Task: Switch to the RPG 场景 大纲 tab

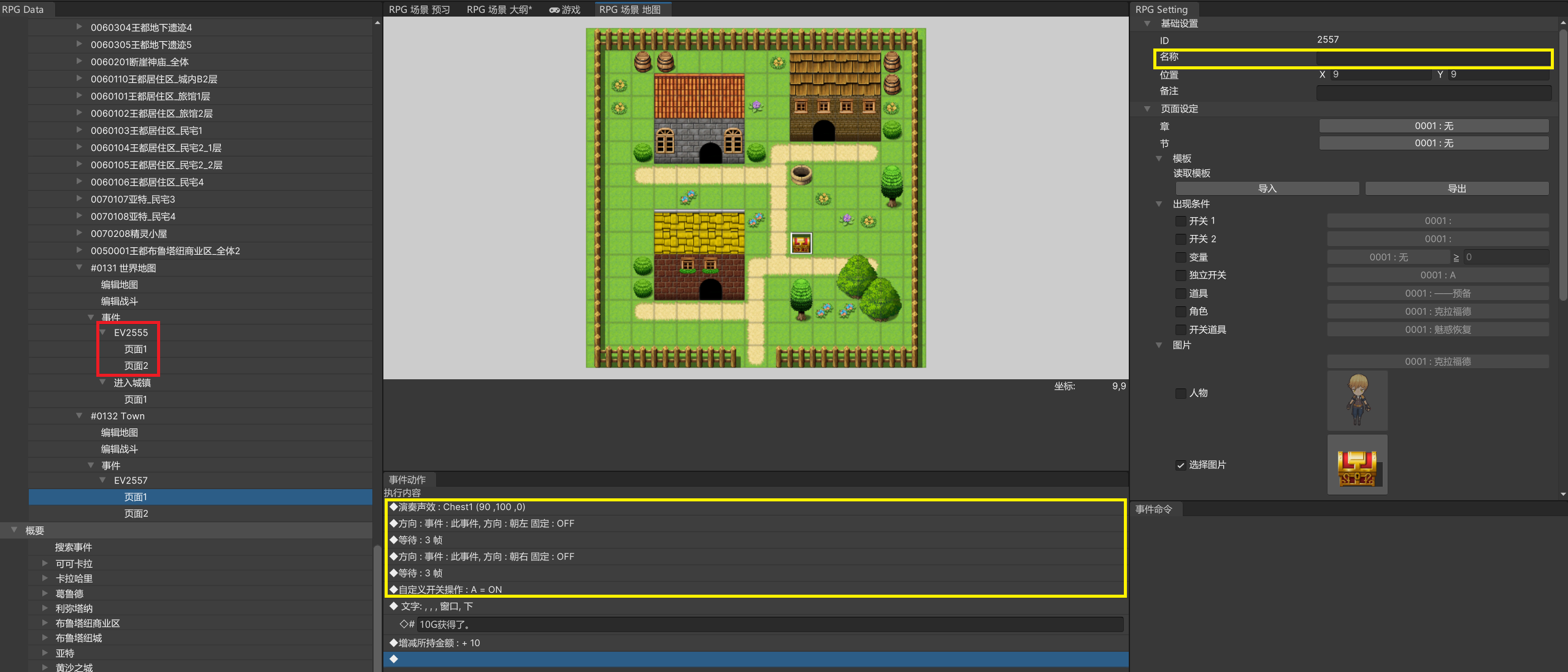Action: pos(499,10)
